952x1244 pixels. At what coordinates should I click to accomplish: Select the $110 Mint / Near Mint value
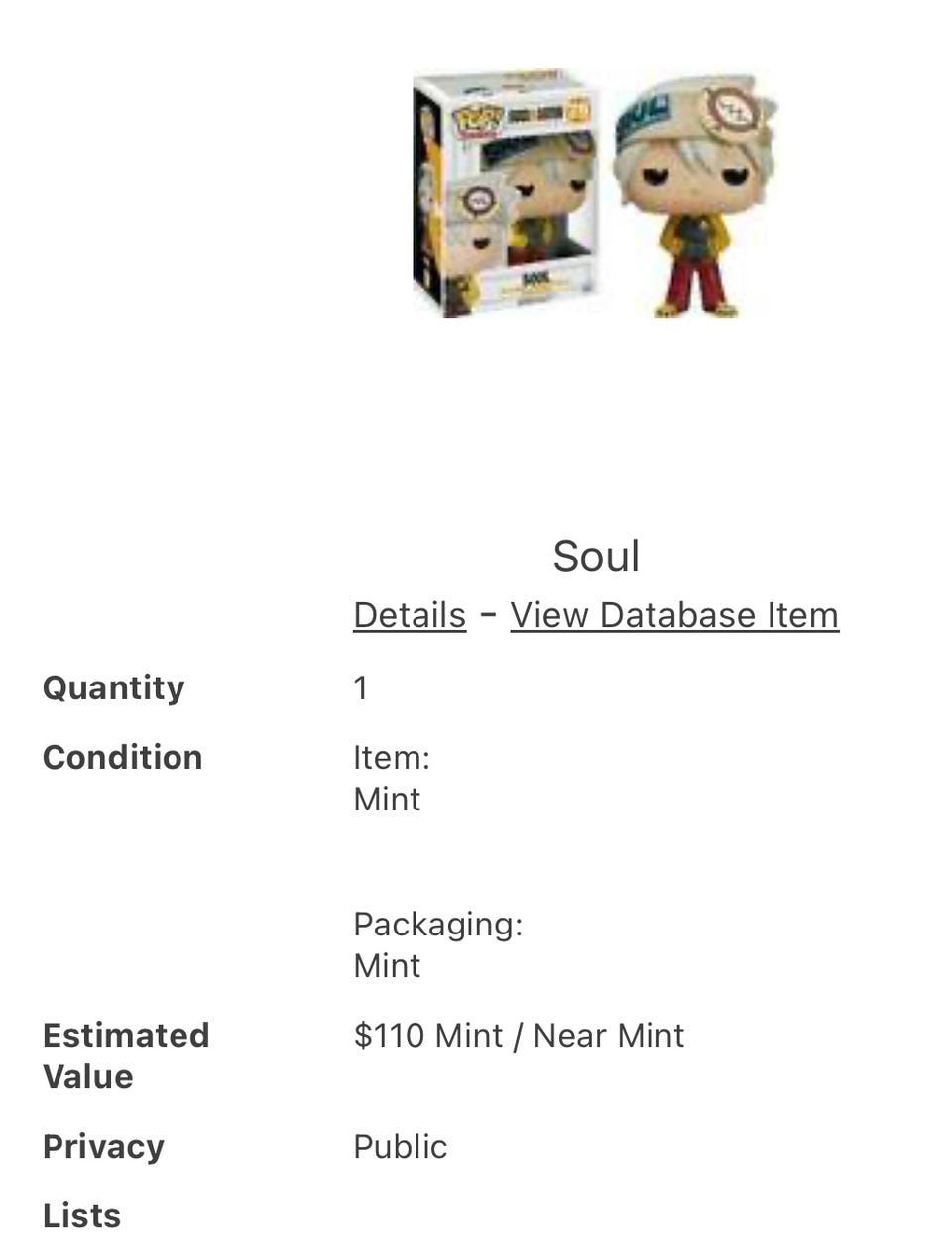519,1036
